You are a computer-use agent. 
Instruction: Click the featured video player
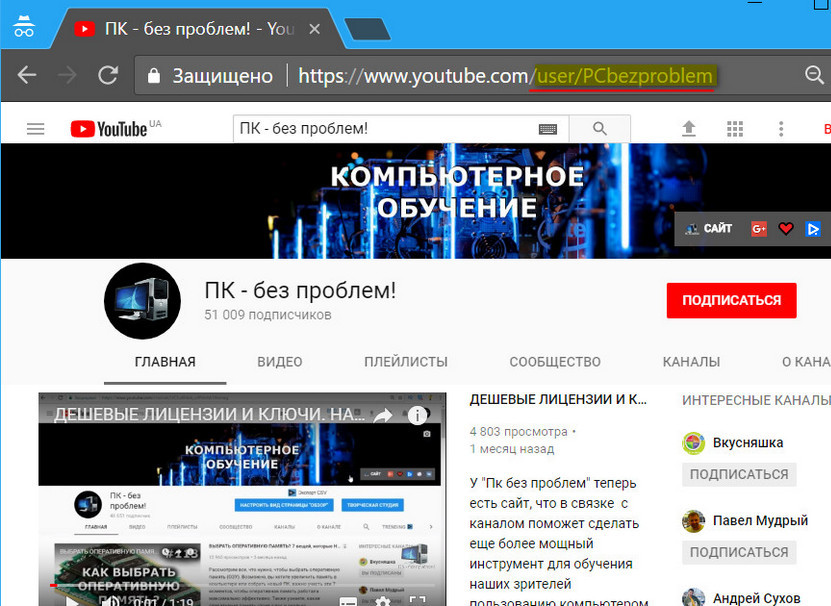tap(242, 499)
